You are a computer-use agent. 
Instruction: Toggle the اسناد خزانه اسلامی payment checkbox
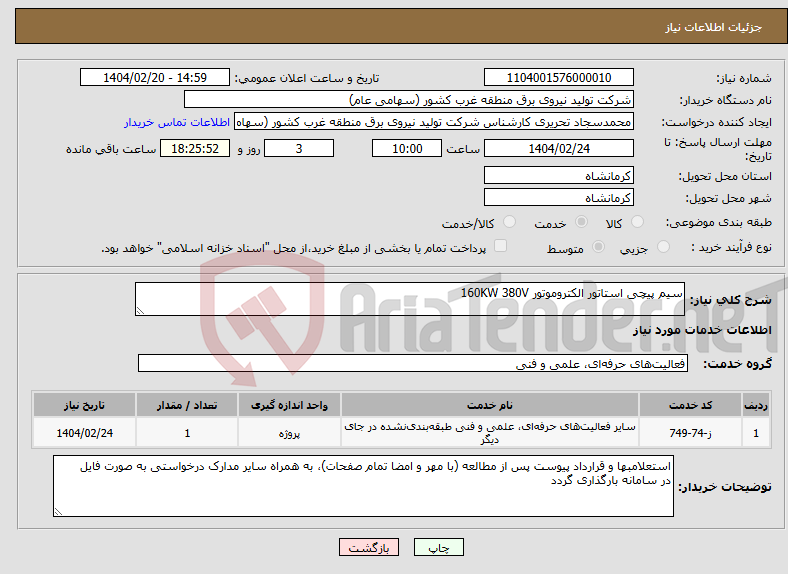coord(501,246)
